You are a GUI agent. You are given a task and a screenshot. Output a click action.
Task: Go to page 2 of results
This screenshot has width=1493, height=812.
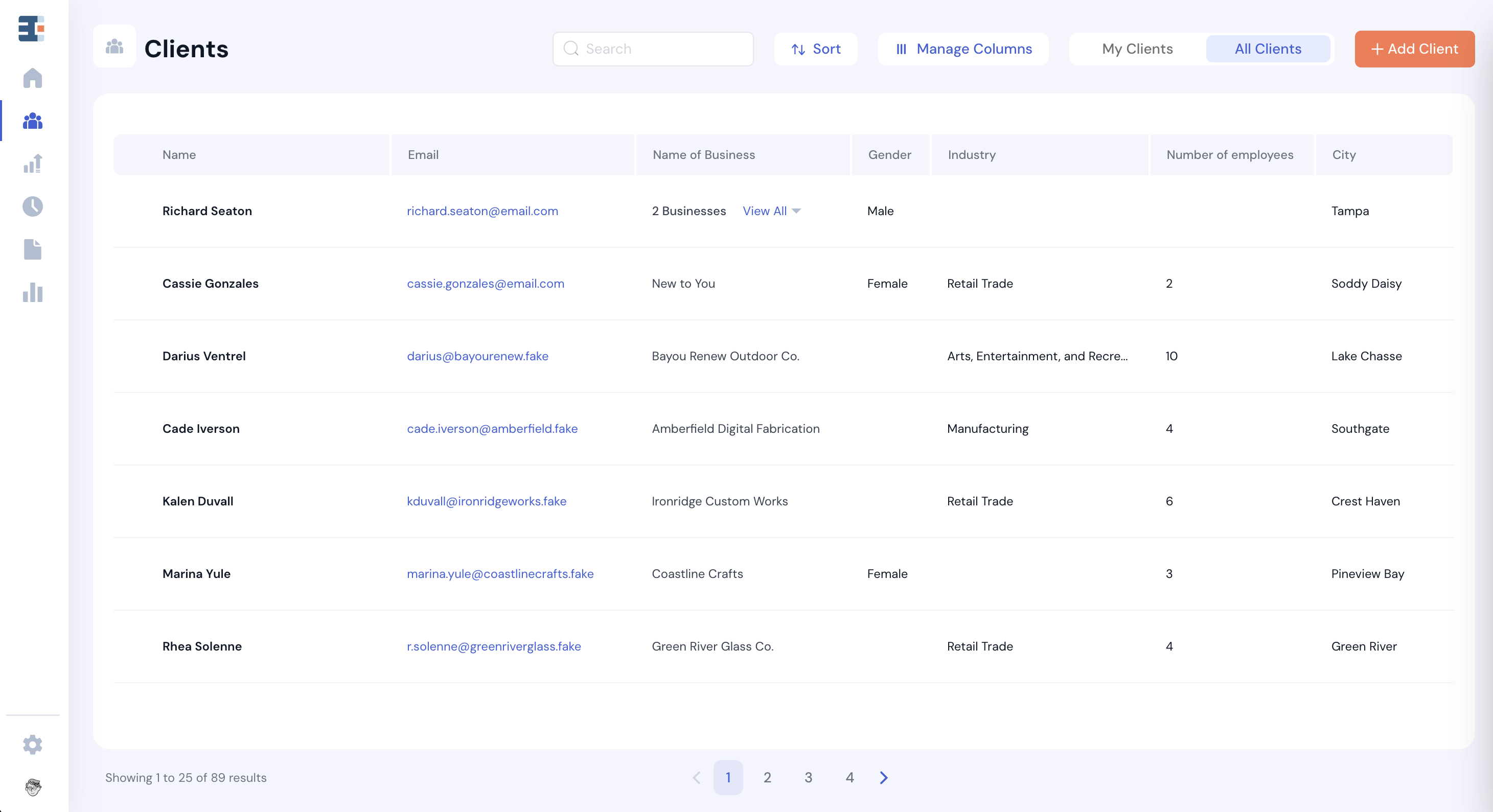[x=767, y=778]
